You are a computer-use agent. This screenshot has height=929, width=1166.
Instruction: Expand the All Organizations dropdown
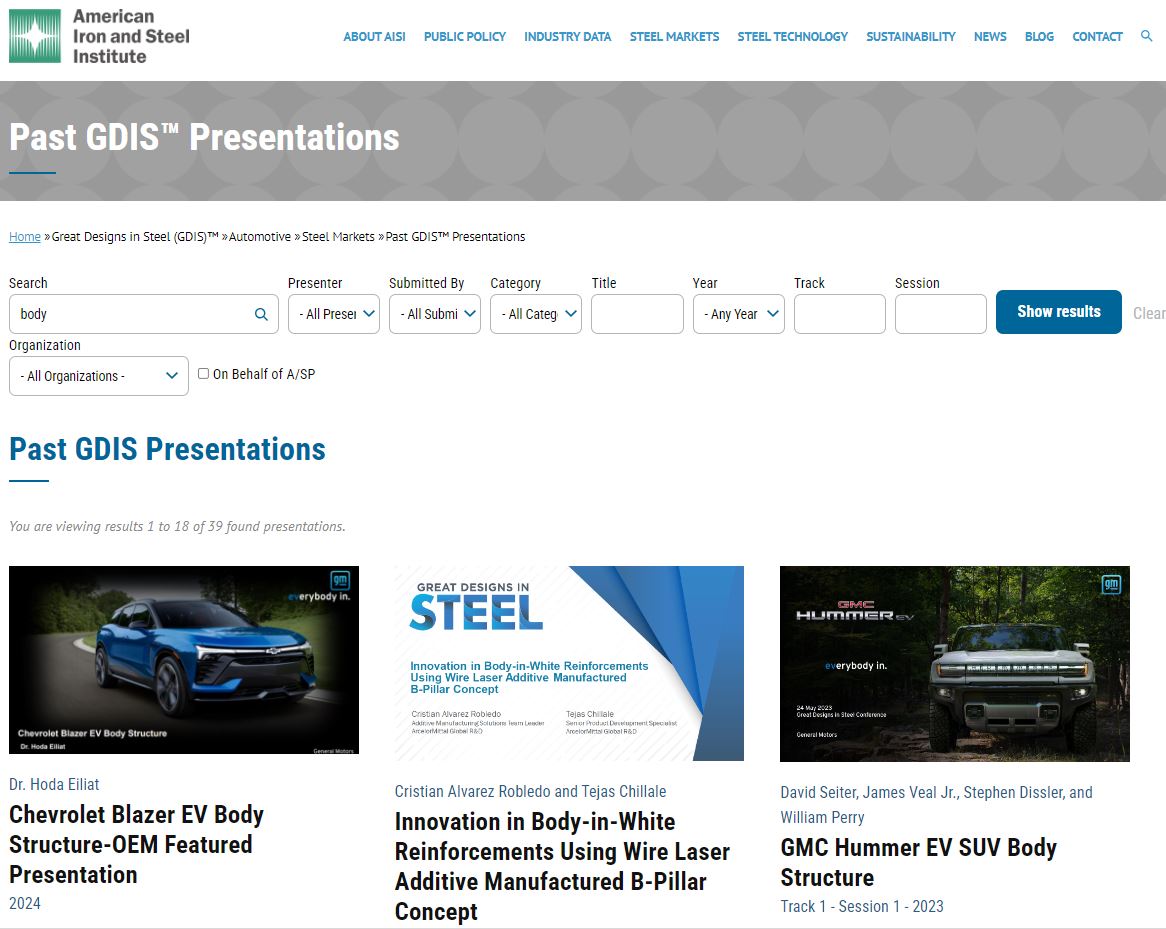point(99,376)
